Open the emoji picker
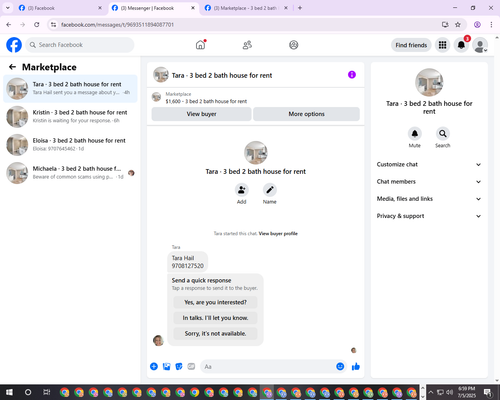The image size is (500, 400). point(340,367)
